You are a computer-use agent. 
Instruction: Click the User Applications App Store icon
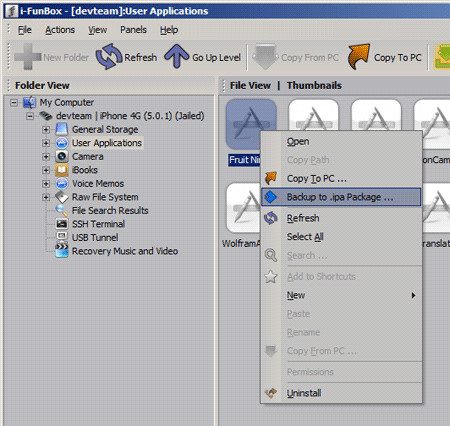[x=62, y=143]
